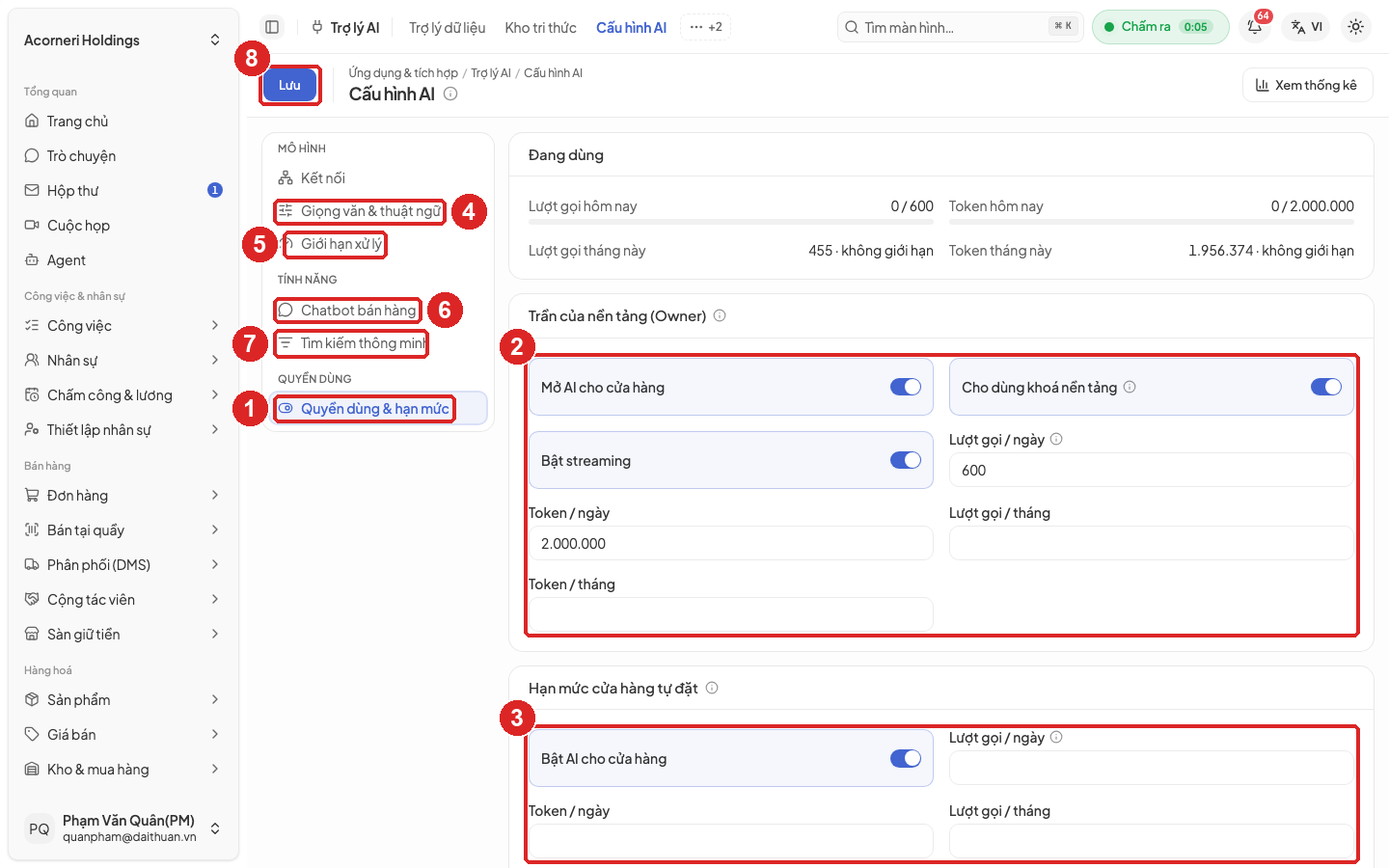Click info icon by Cho dùng khoá nền tảng
The image size is (1389, 868).
tap(1130, 387)
